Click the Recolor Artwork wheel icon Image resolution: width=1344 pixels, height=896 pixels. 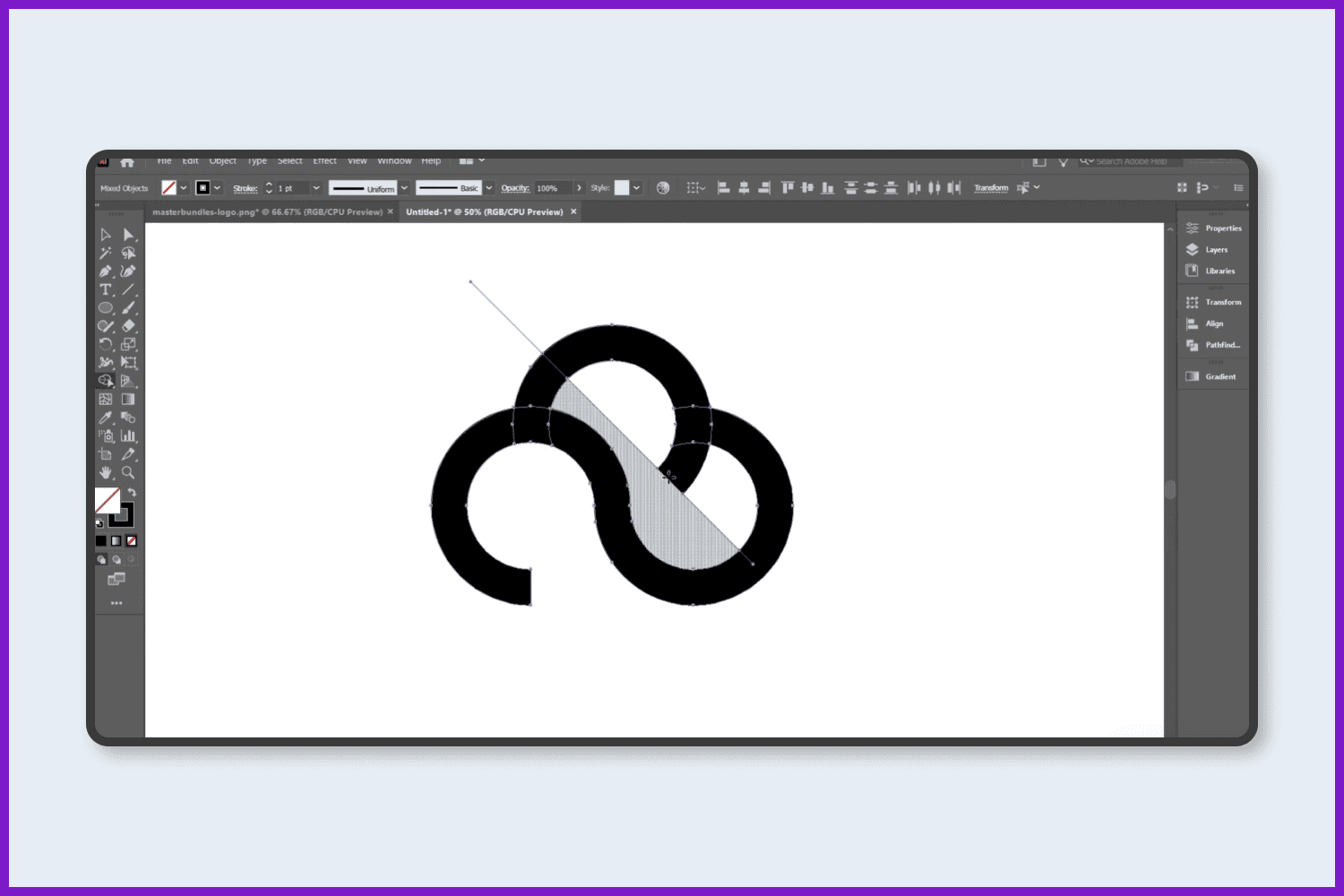(663, 188)
